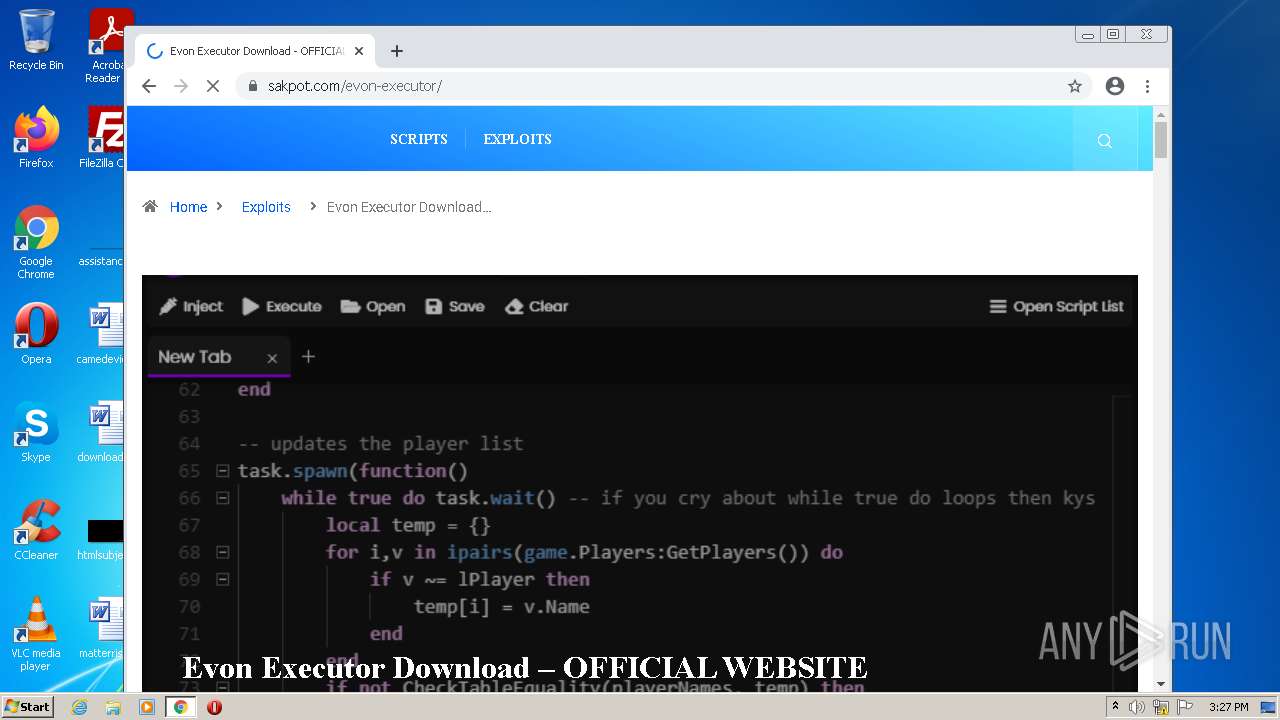Close New Tab in executor image
1280x720 pixels.
tap(272, 358)
